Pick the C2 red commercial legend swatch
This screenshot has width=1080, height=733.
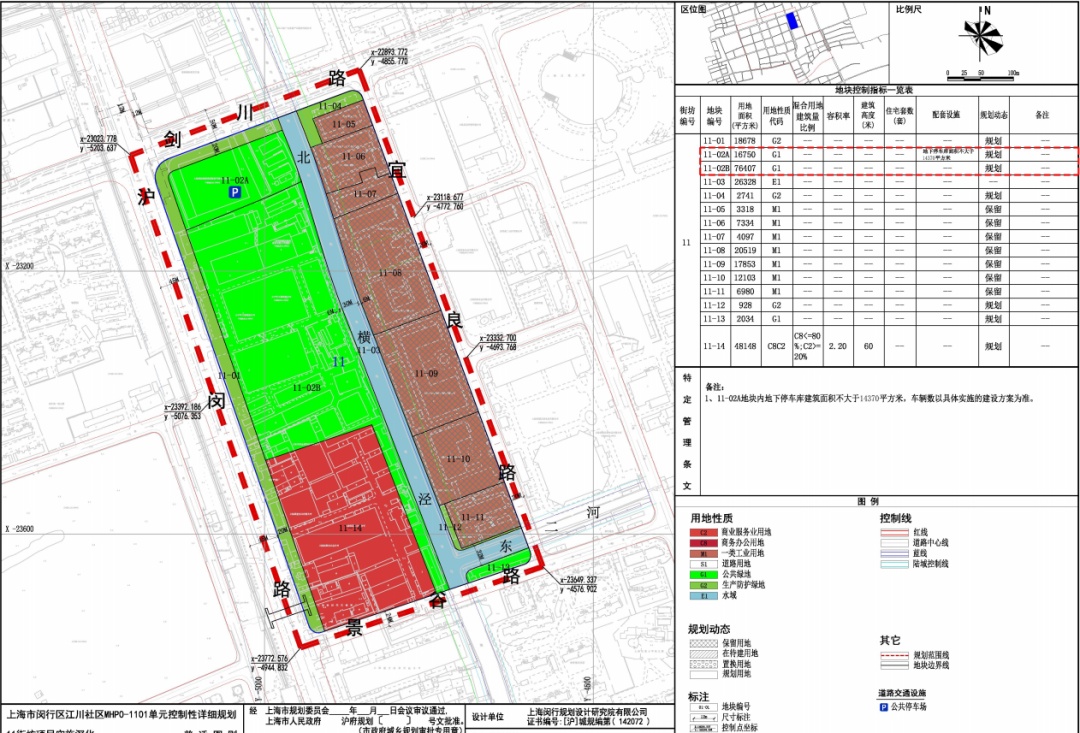(704, 532)
